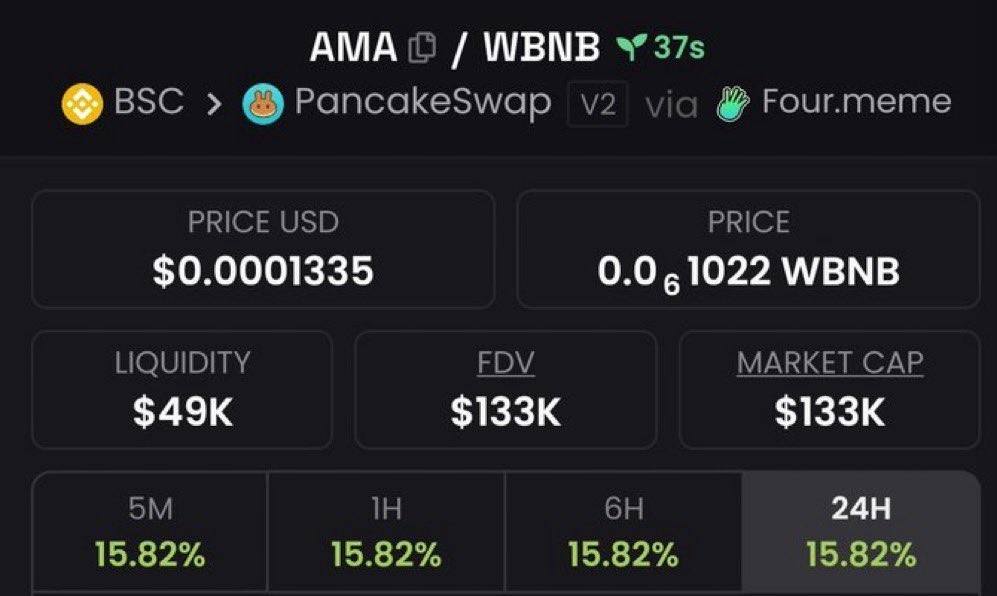Open the PancakeSwap DEX link

(x=422, y=103)
